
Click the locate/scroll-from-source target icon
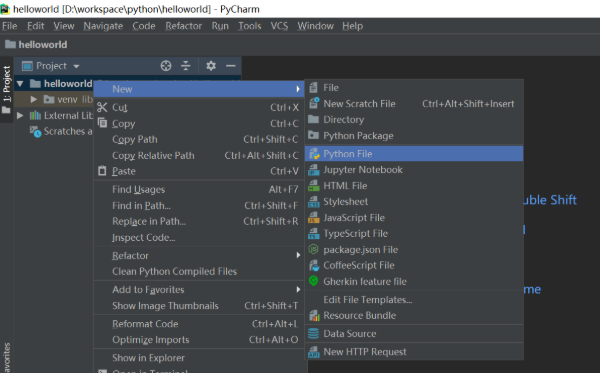[x=166, y=66]
